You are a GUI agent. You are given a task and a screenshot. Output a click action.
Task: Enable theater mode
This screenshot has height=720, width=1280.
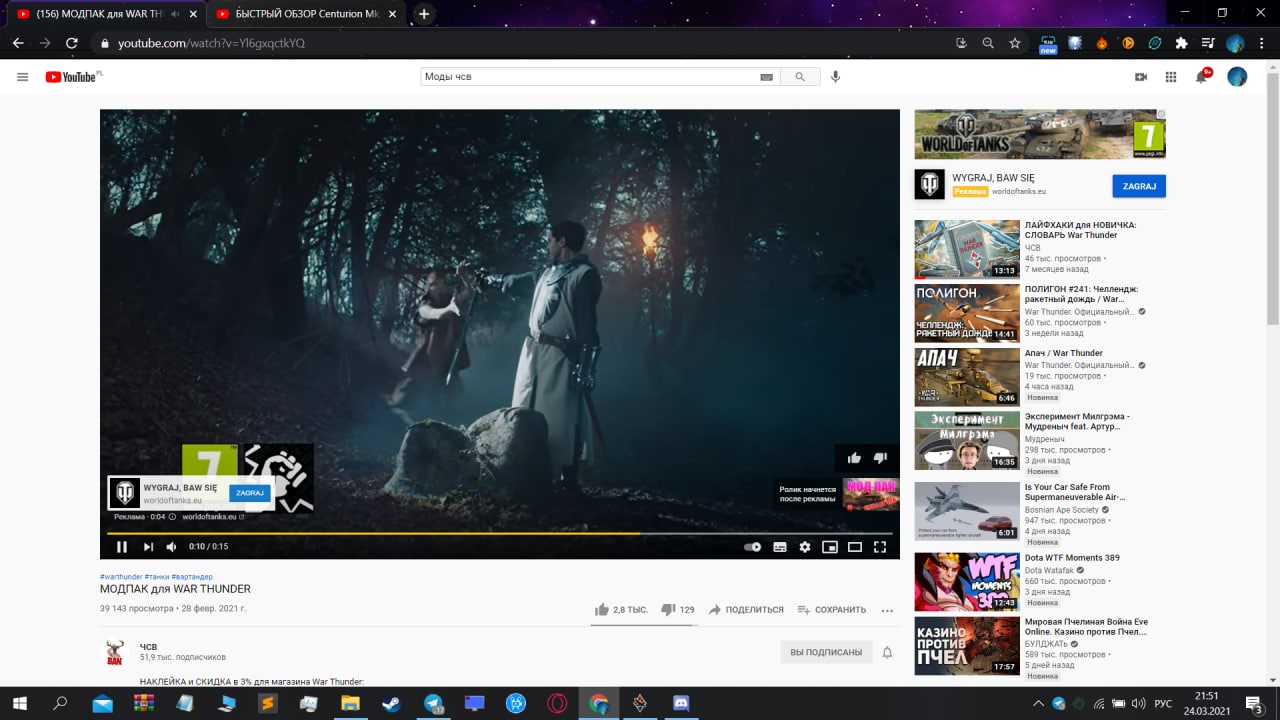tap(855, 547)
